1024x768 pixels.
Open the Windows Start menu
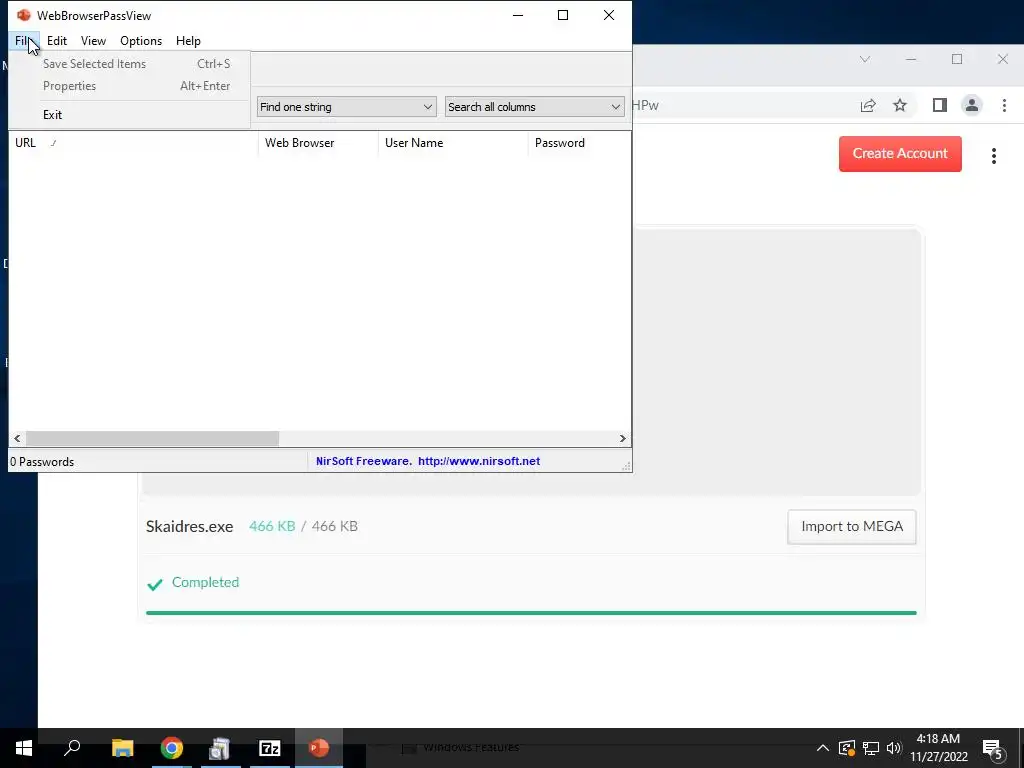coord(24,748)
